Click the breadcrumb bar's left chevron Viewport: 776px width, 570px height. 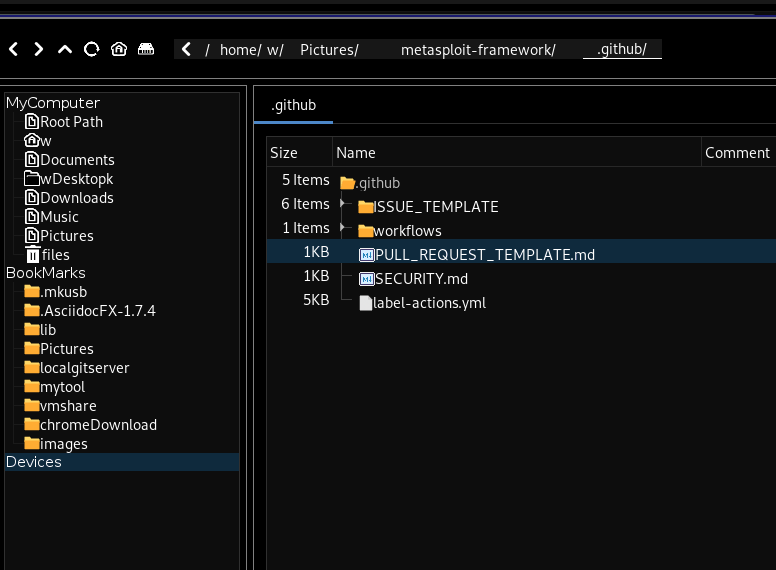coord(186,49)
